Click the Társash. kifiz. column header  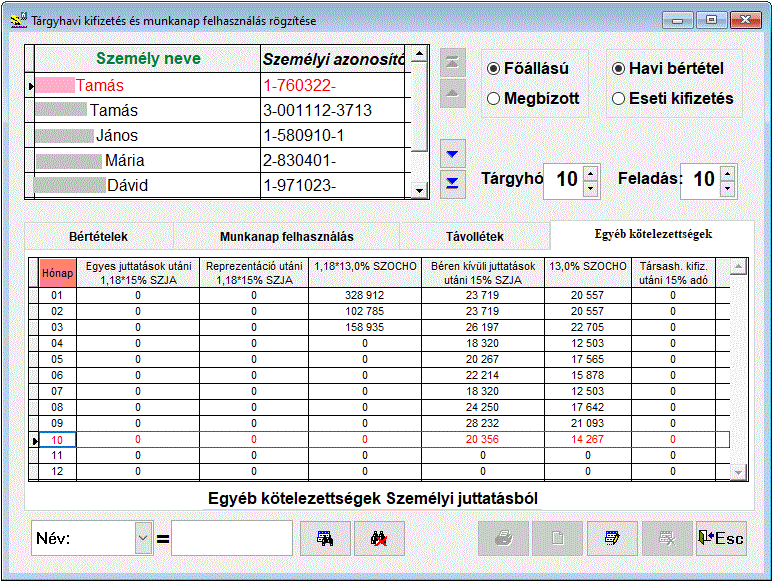click(x=673, y=273)
